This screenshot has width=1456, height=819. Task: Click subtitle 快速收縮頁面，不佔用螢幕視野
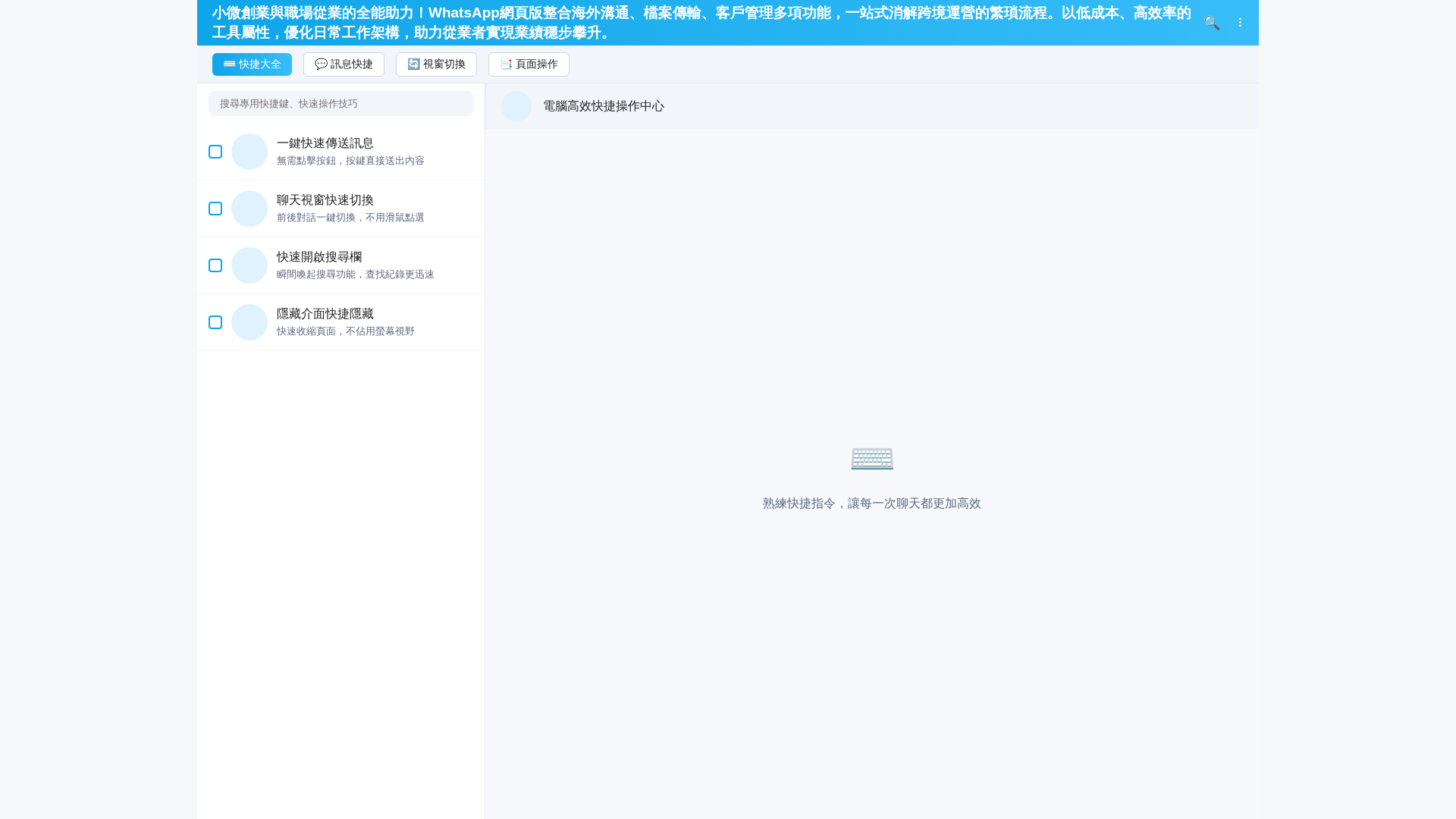(x=346, y=331)
